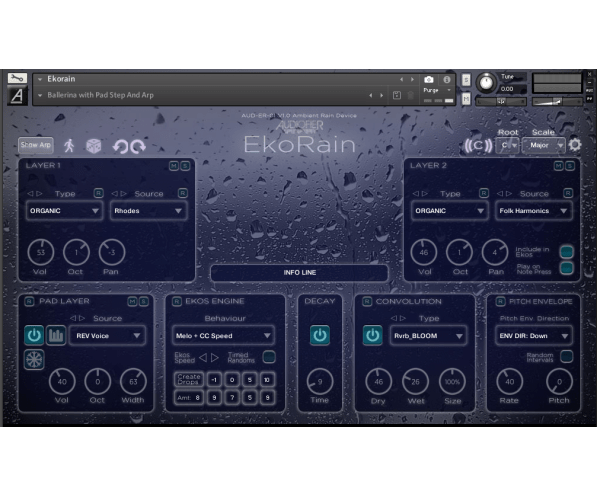597x497 pixels.
Task: Click Layer 1 Source R randomize icon
Action: pos(183,193)
